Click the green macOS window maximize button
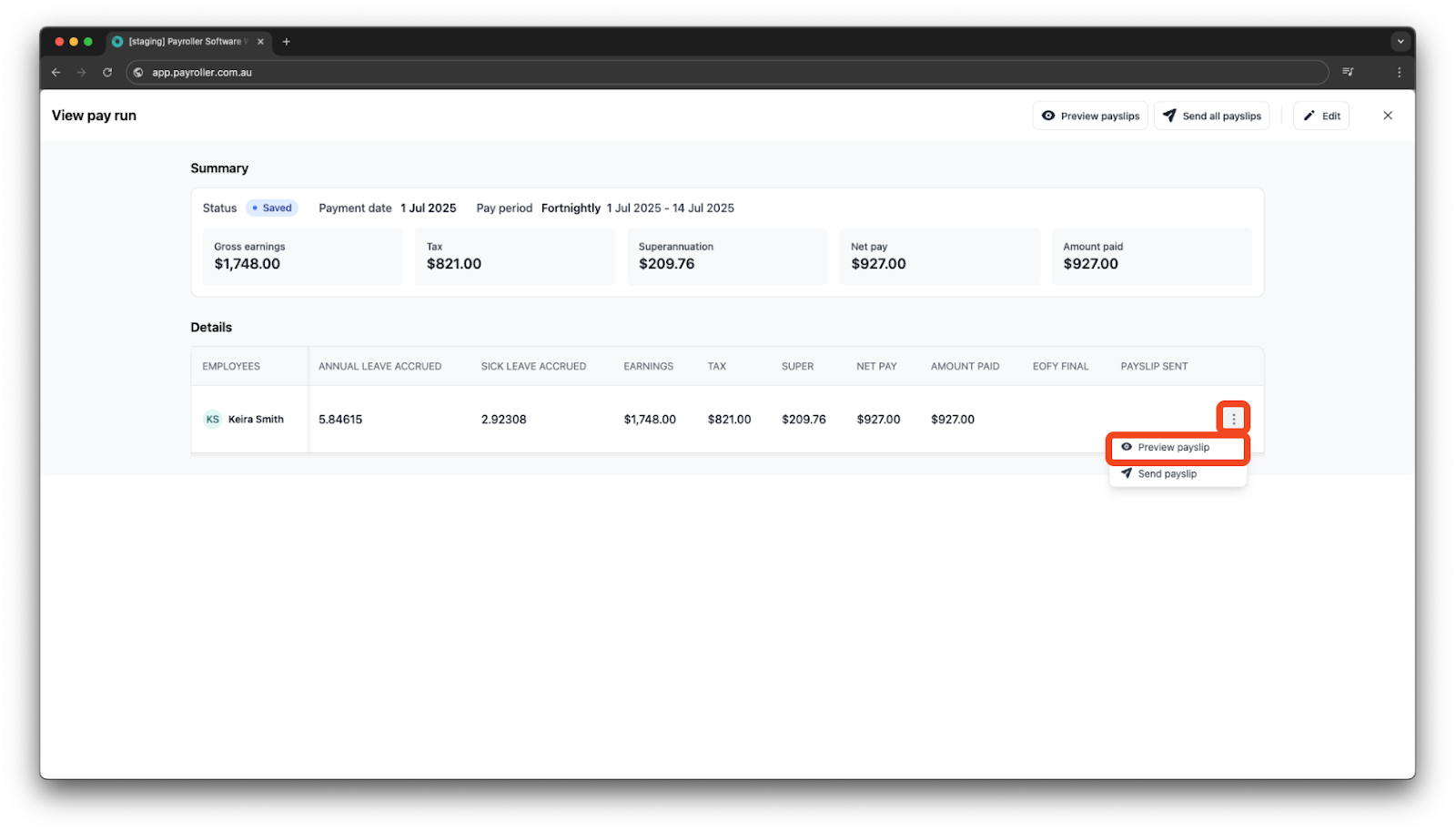 (x=88, y=42)
